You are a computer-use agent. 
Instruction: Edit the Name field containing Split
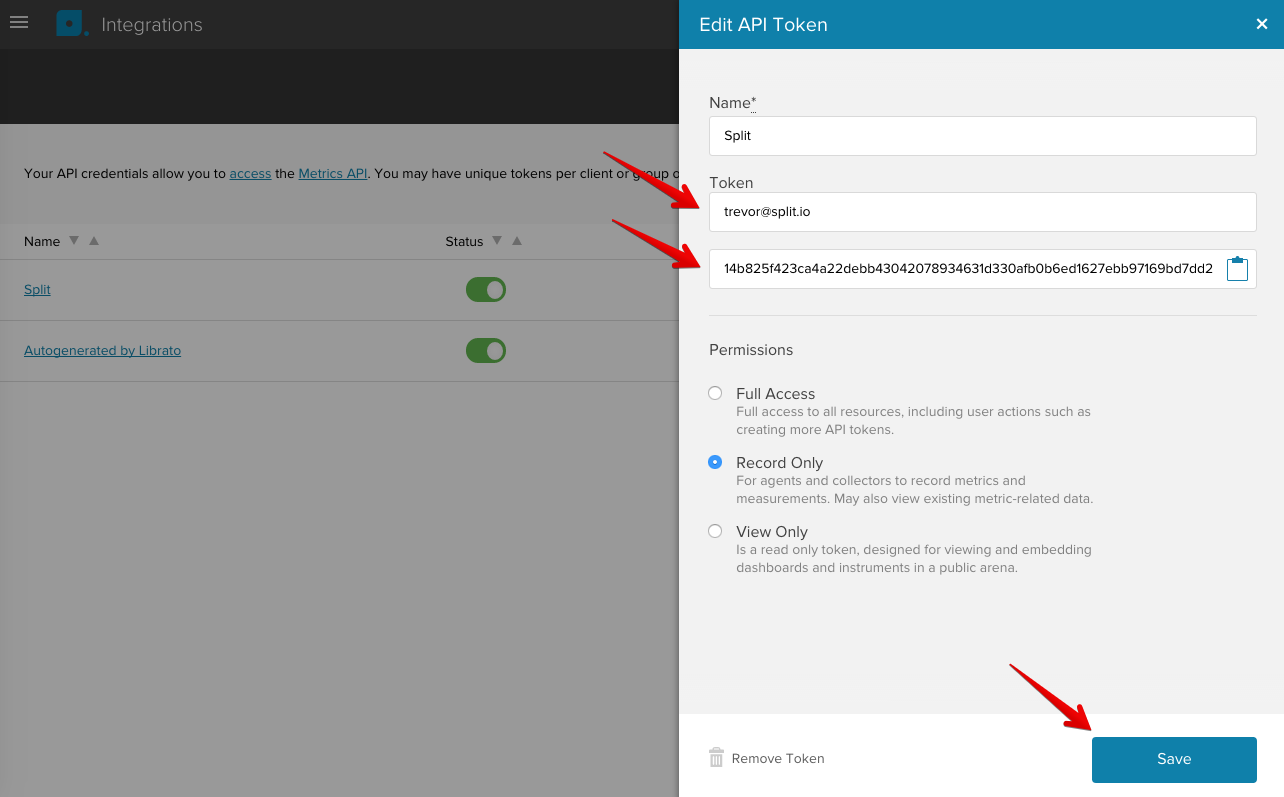click(x=983, y=136)
